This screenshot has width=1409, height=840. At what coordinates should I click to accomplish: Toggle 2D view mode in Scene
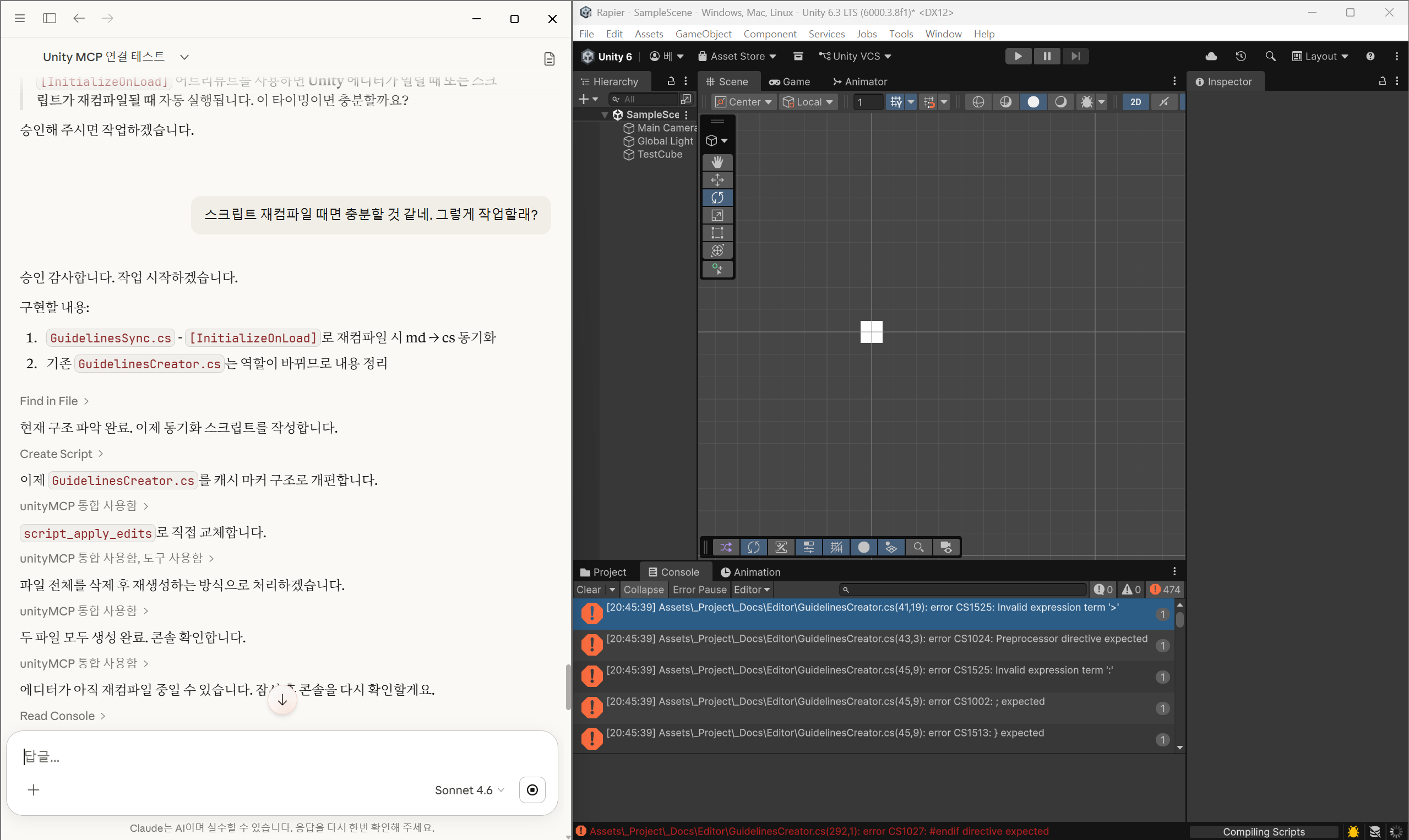click(1135, 102)
